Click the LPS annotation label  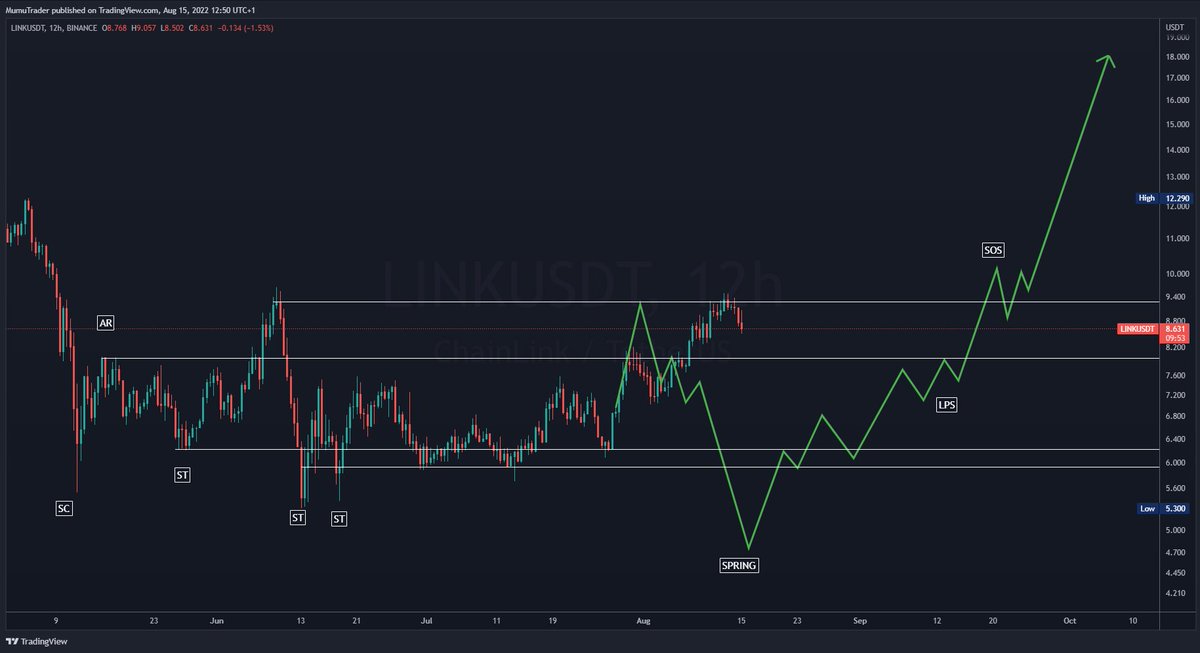coord(946,405)
